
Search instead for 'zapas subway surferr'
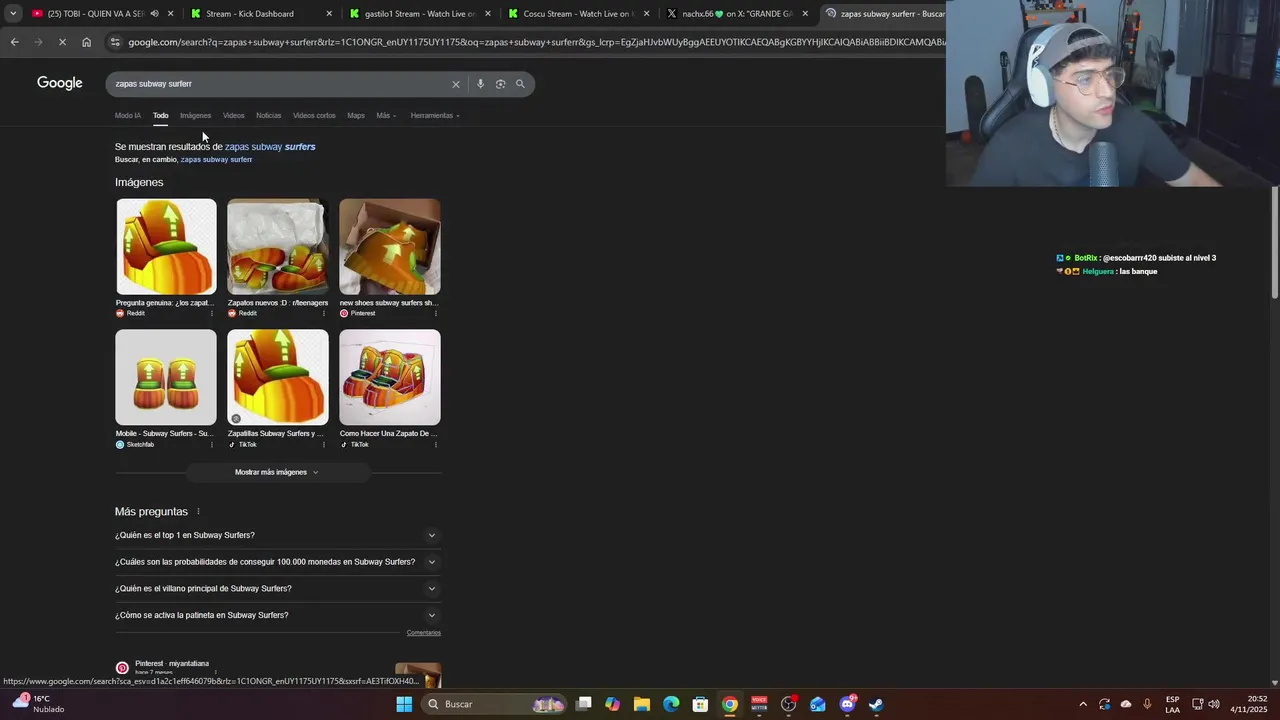216,160
